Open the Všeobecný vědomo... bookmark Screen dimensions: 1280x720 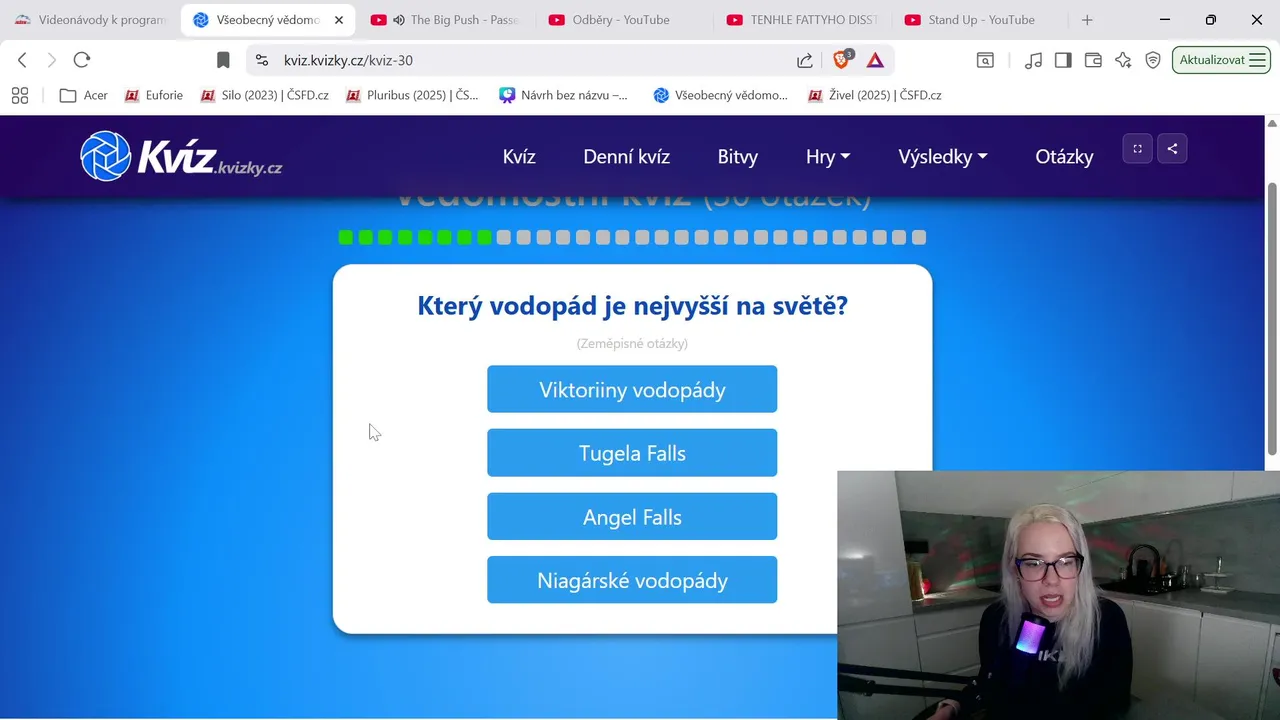pos(720,95)
